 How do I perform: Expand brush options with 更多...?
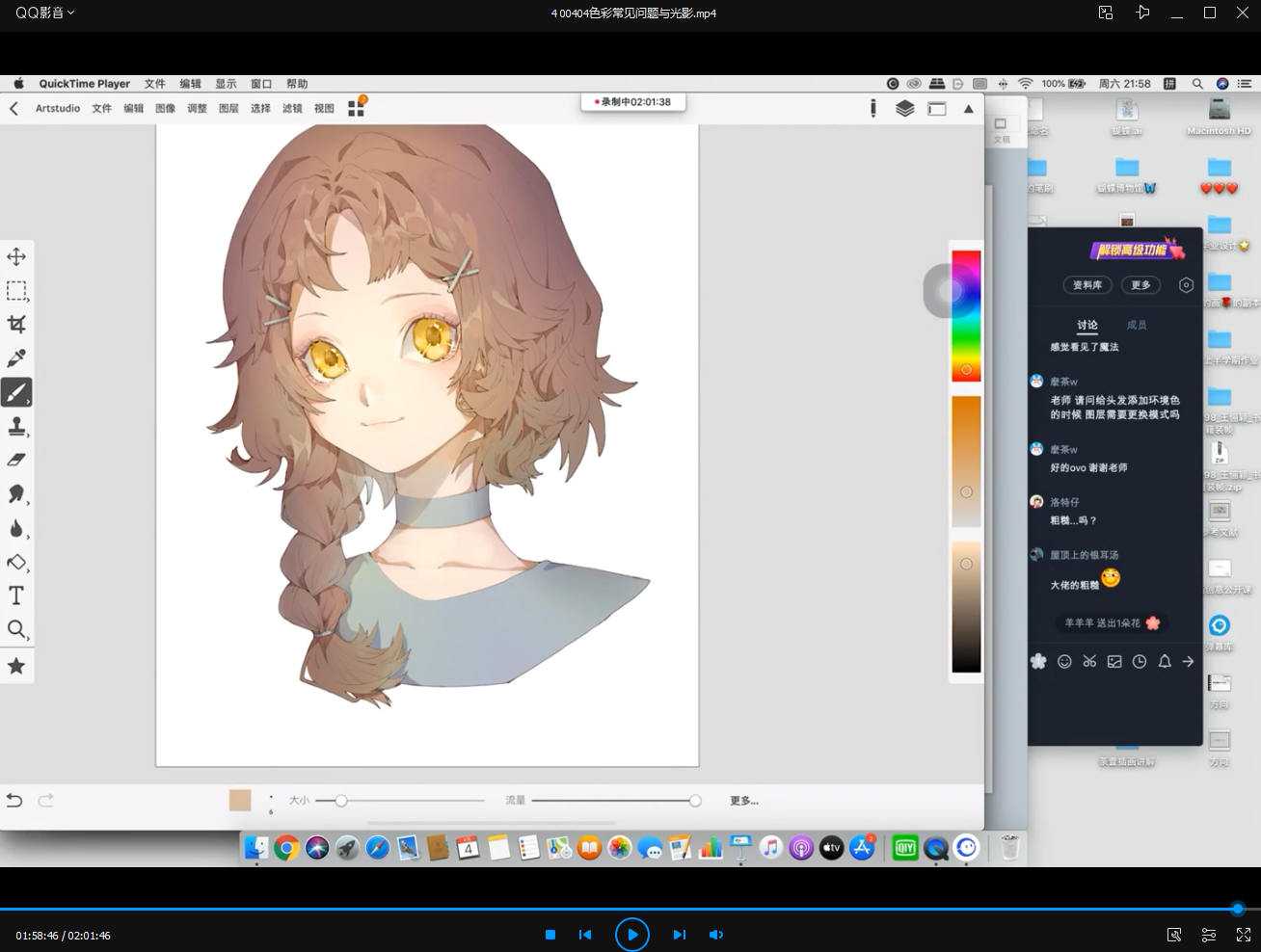(x=743, y=801)
